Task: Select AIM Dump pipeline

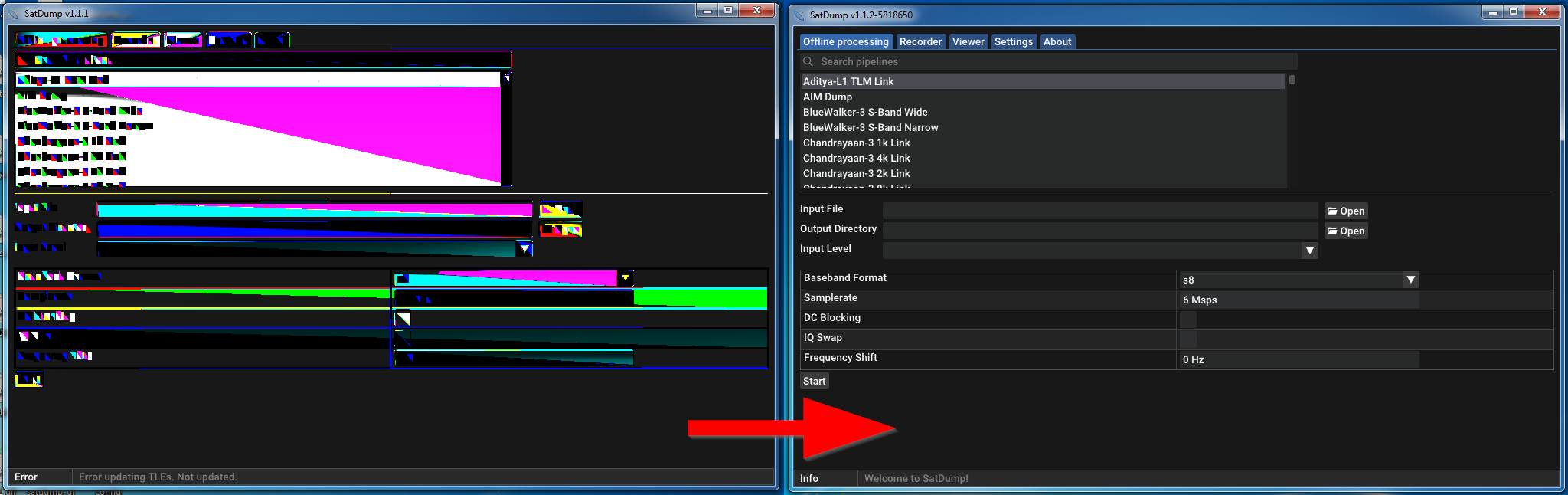Action: coord(1043,97)
